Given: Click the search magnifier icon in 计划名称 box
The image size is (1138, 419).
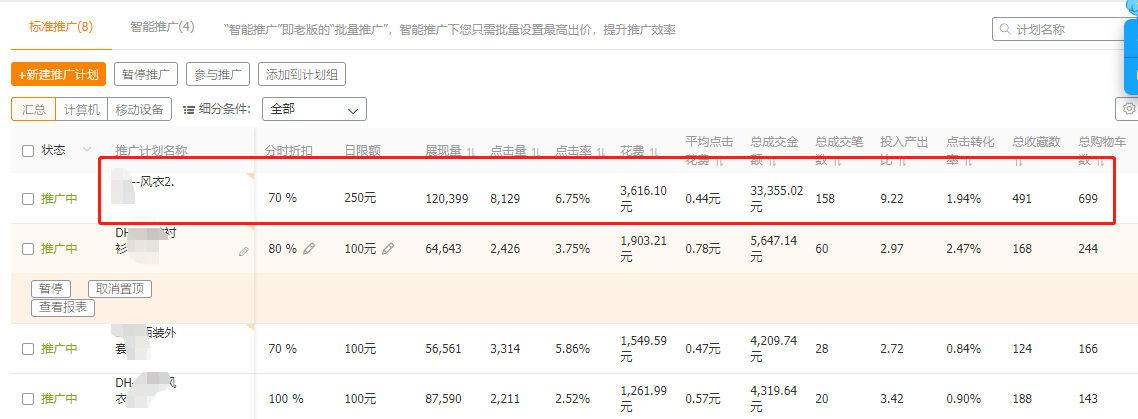Looking at the screenshot, I should pyautogui.click(x=1001, y=30).
